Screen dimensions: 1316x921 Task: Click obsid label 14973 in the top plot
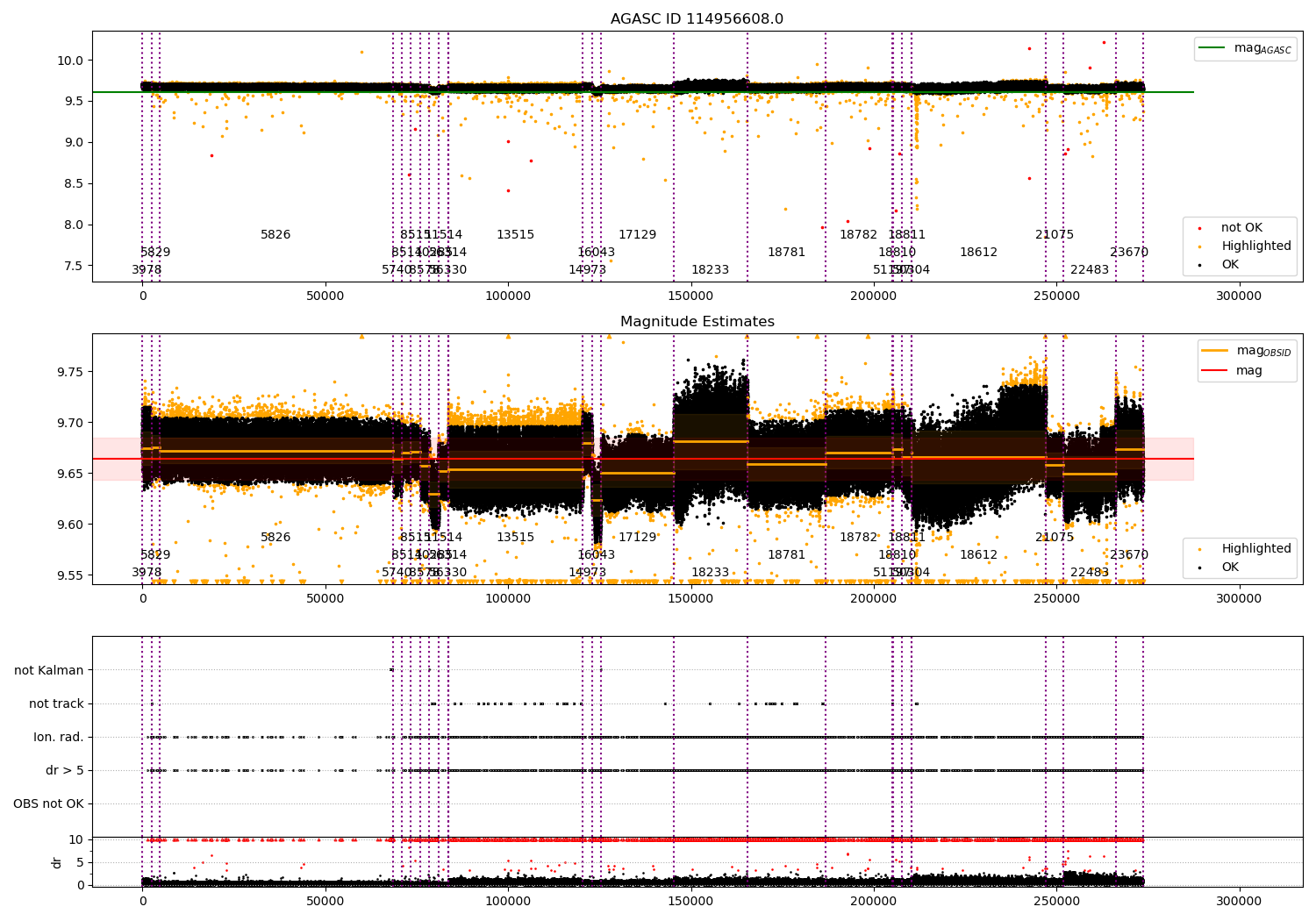587,270
